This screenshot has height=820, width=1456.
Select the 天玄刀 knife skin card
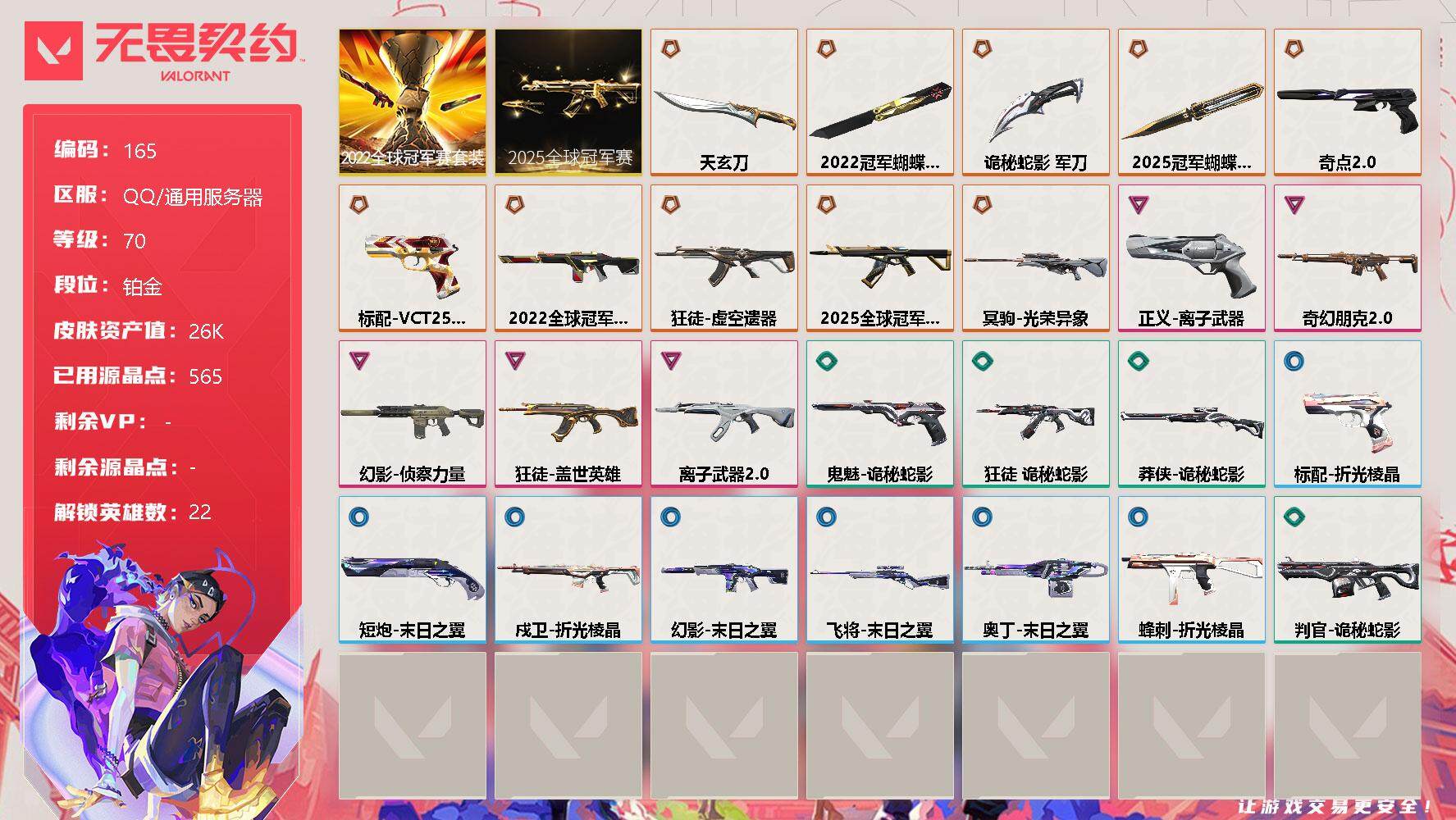coord(723,102)
